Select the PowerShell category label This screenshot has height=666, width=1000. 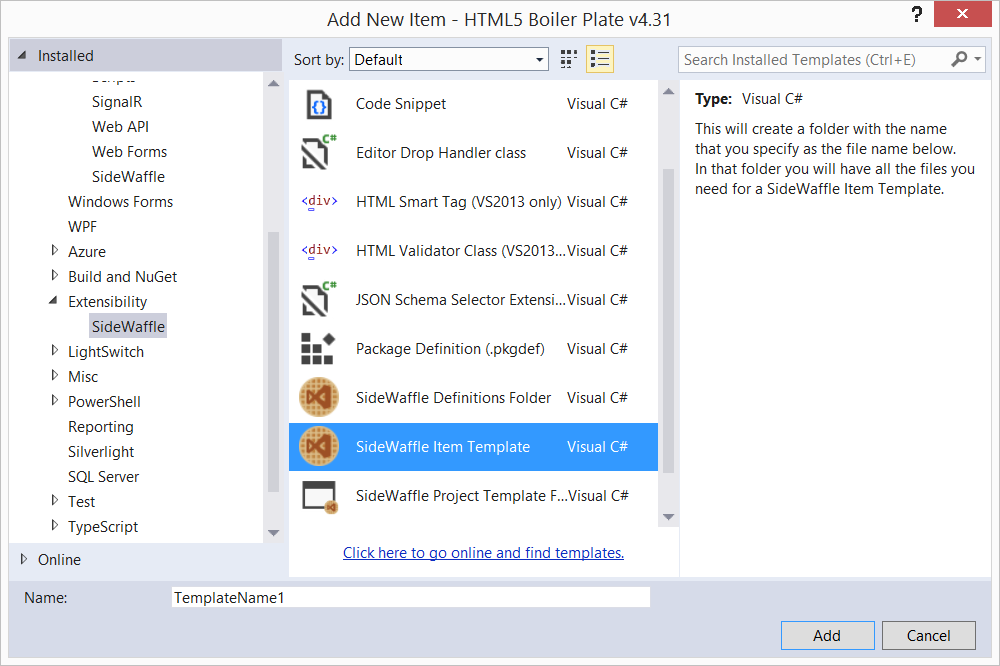click(104, 402)
